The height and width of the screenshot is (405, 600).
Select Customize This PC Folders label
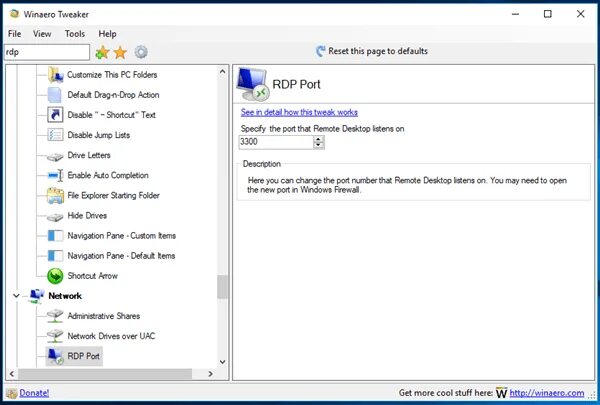click(x=112, y=75)
